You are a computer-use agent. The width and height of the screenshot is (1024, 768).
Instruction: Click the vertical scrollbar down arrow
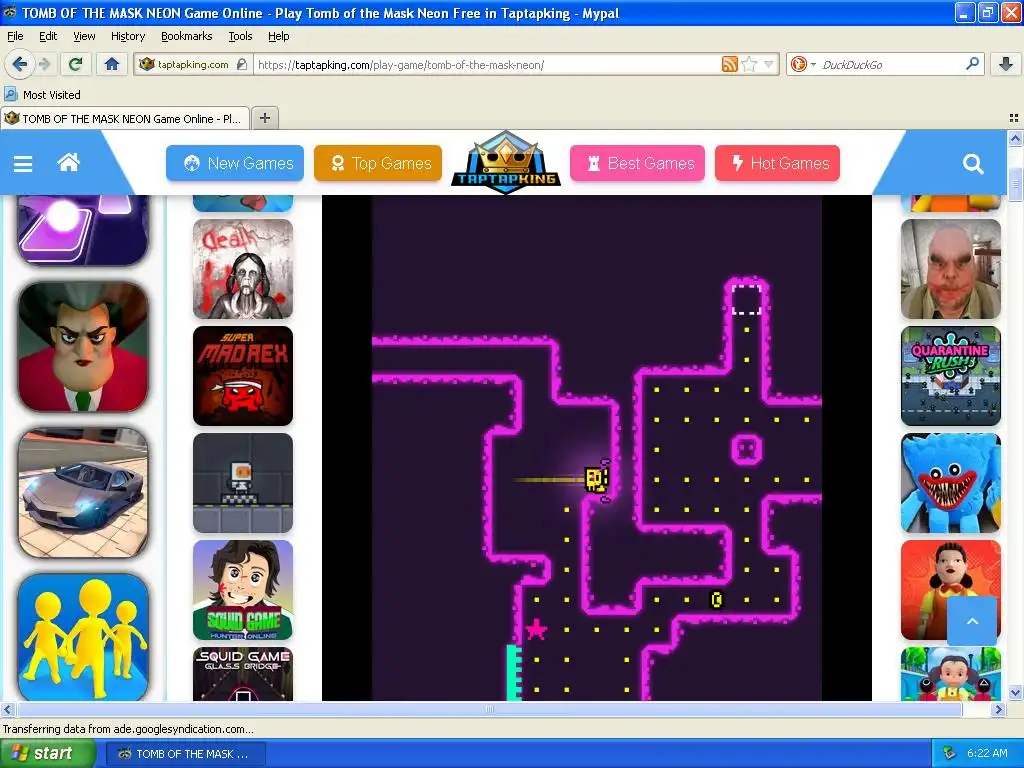(1015, 693)
